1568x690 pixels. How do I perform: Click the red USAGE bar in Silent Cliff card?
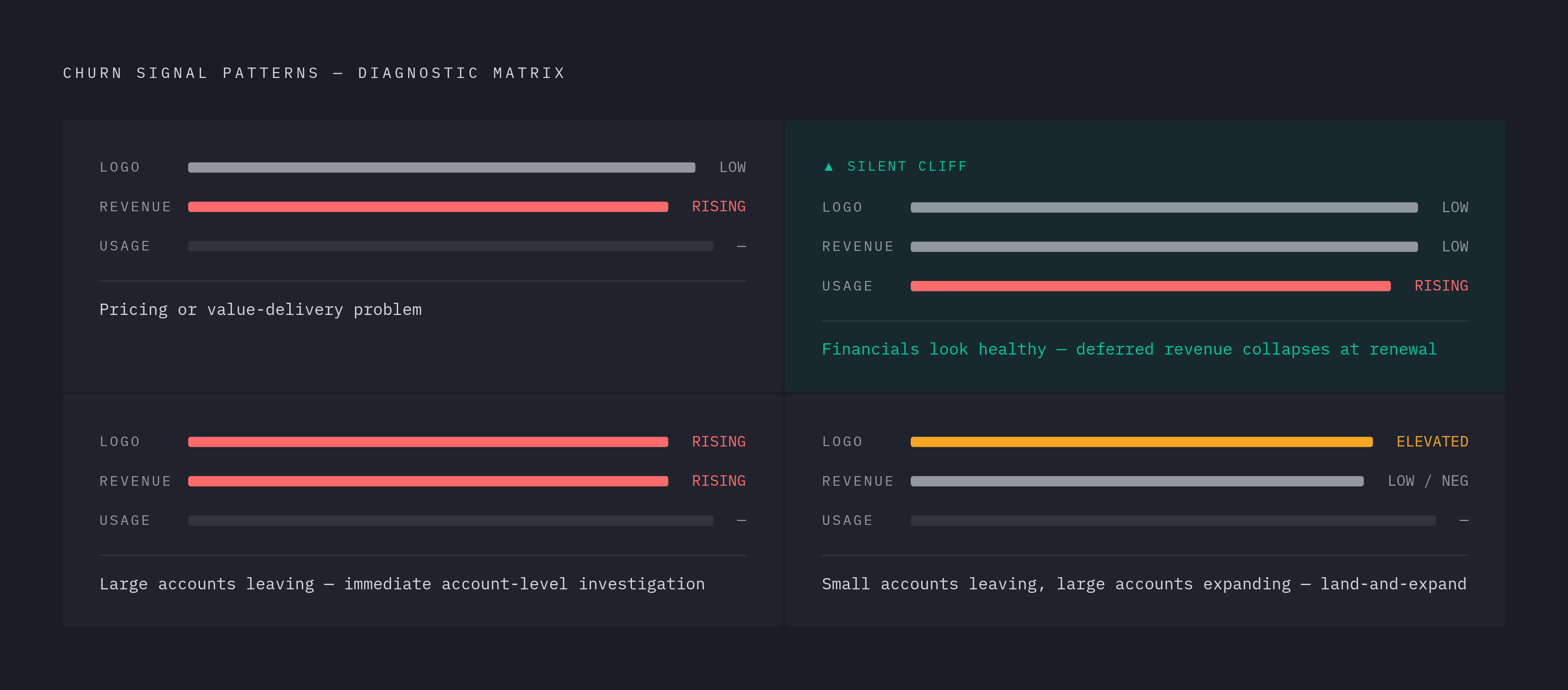[1150, 286]
